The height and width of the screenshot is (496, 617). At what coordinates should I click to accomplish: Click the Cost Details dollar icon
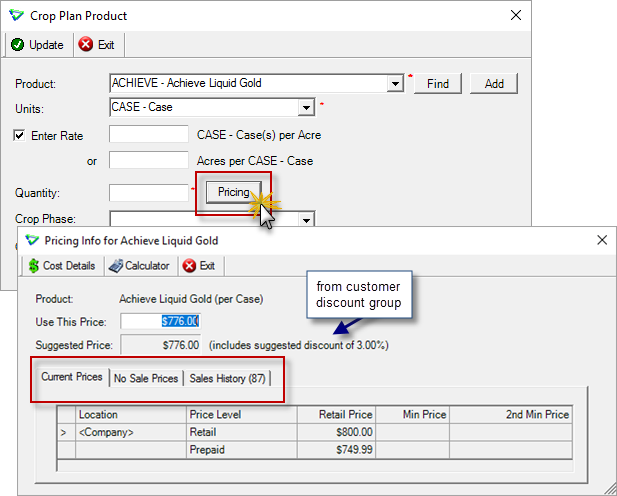[x=34, y=266]
